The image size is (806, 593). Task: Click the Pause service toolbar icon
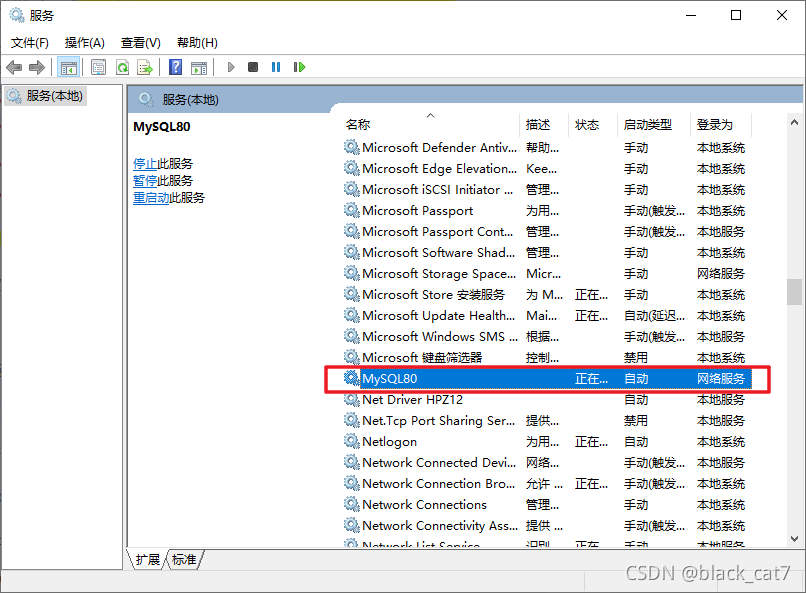click(276, 67)
